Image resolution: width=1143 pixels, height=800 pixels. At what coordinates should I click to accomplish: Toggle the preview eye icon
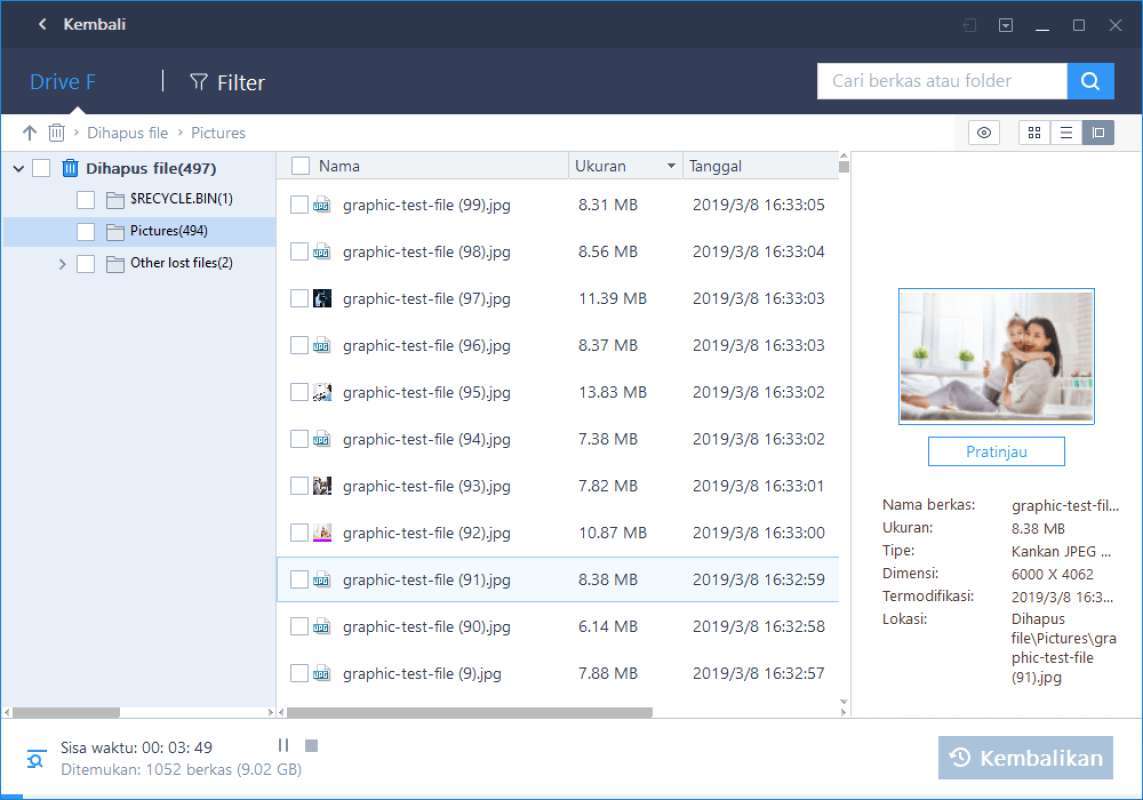tap(982, 131)
